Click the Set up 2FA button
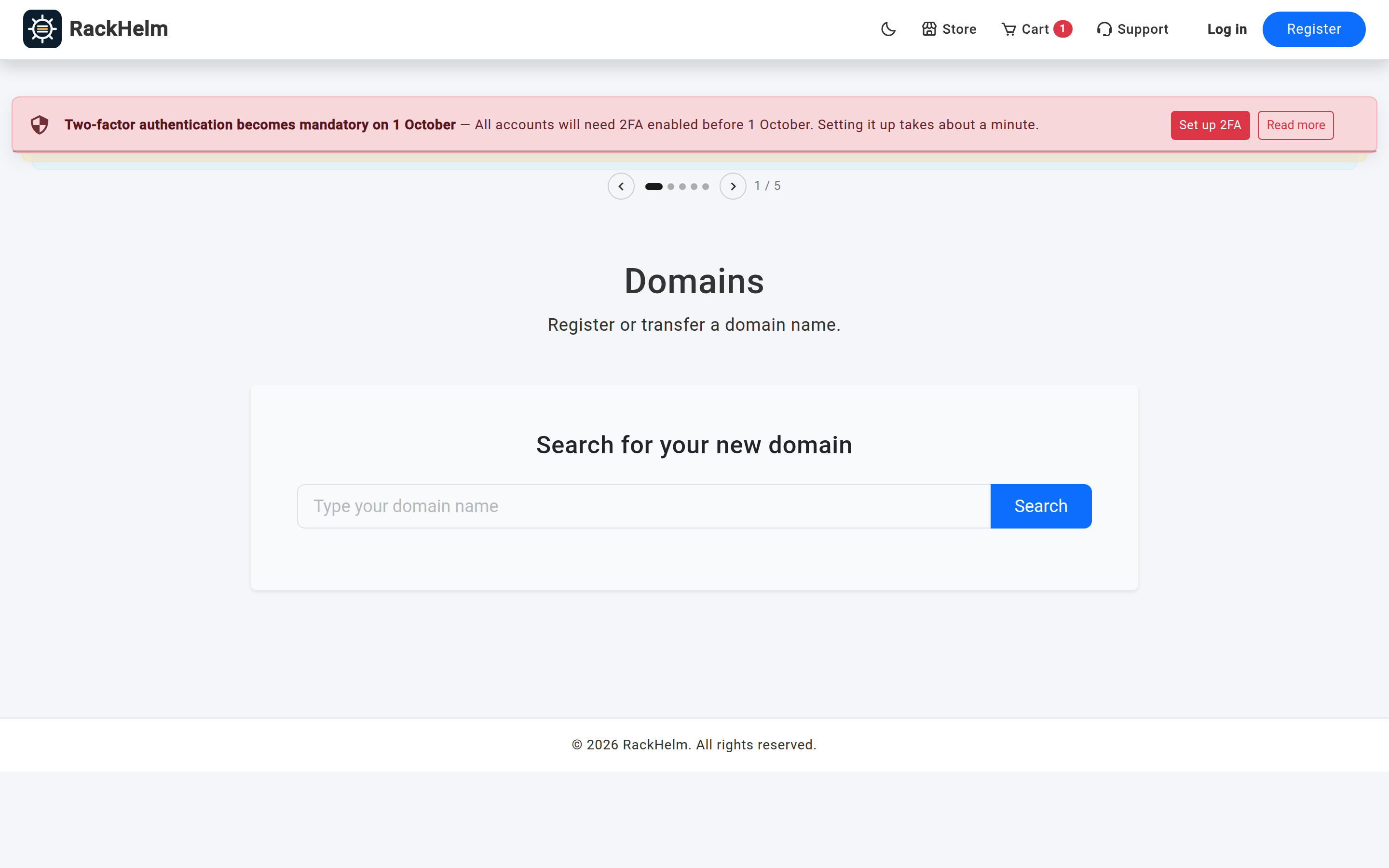The width and height of the screenshot is (1389, 868). 1210,124
